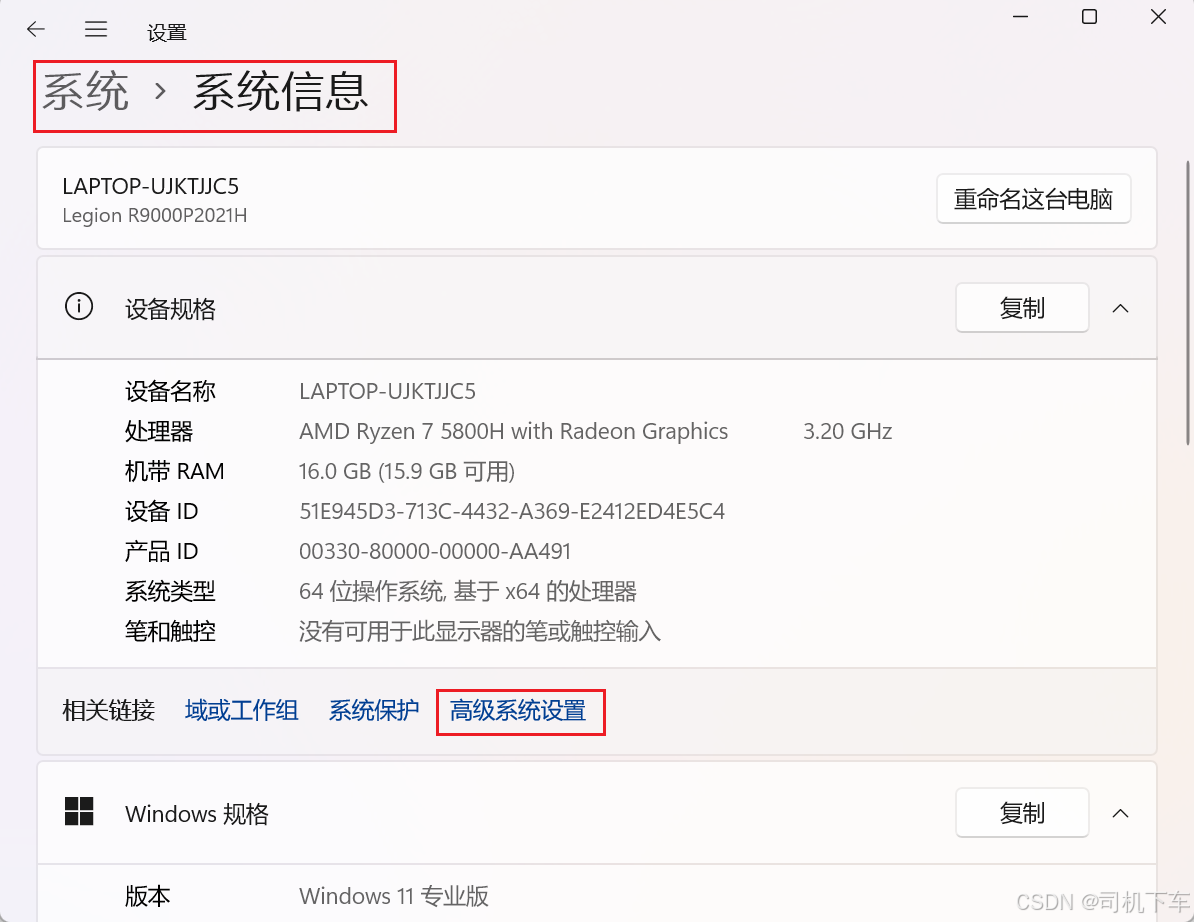
Task: Click the RAM value 16.0 GB
Action: [x=407, y=471]
